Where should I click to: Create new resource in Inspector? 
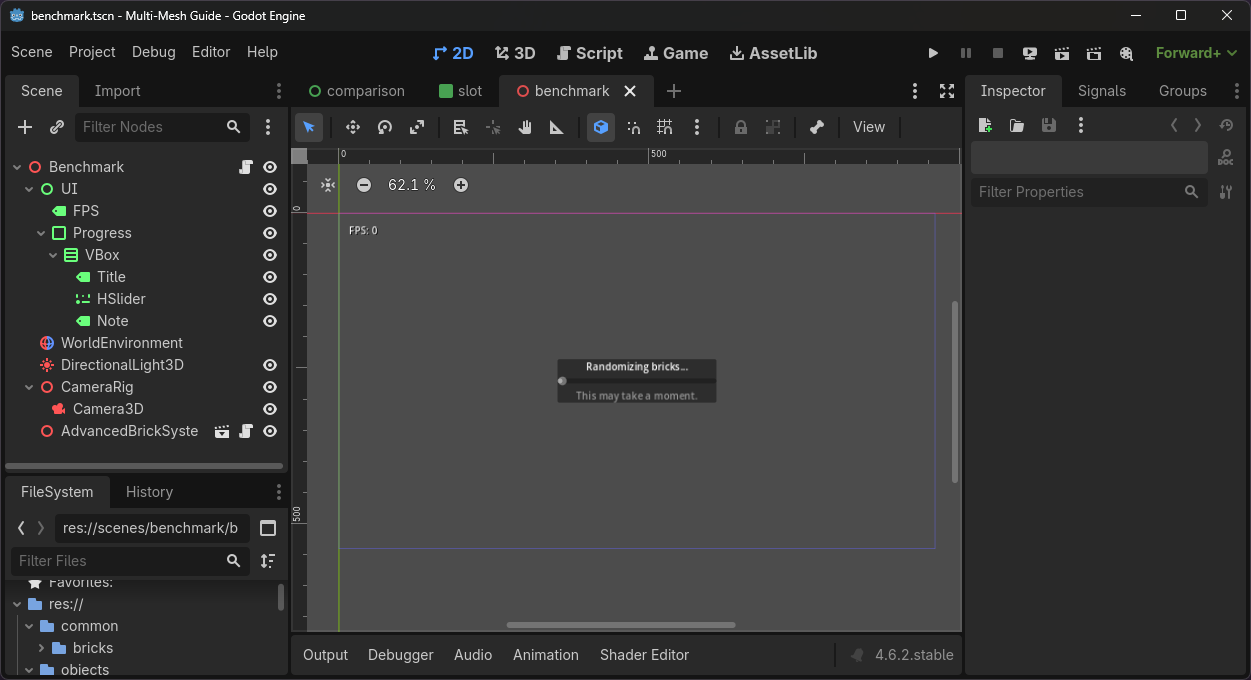click(x=985, y=125)
